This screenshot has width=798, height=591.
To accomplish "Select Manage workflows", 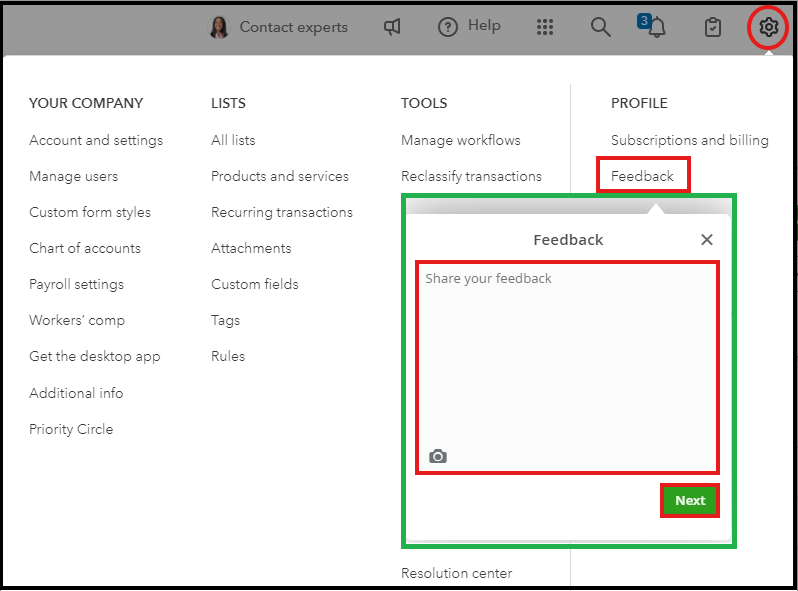I will click(461, 140).
